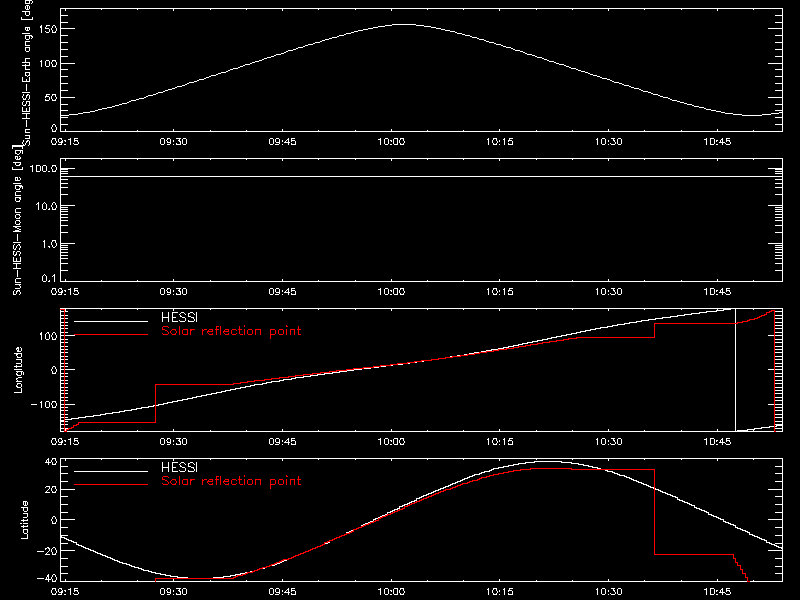
Task: Click 10:30 time label under Moon angle plot
Action: (608, 292)
